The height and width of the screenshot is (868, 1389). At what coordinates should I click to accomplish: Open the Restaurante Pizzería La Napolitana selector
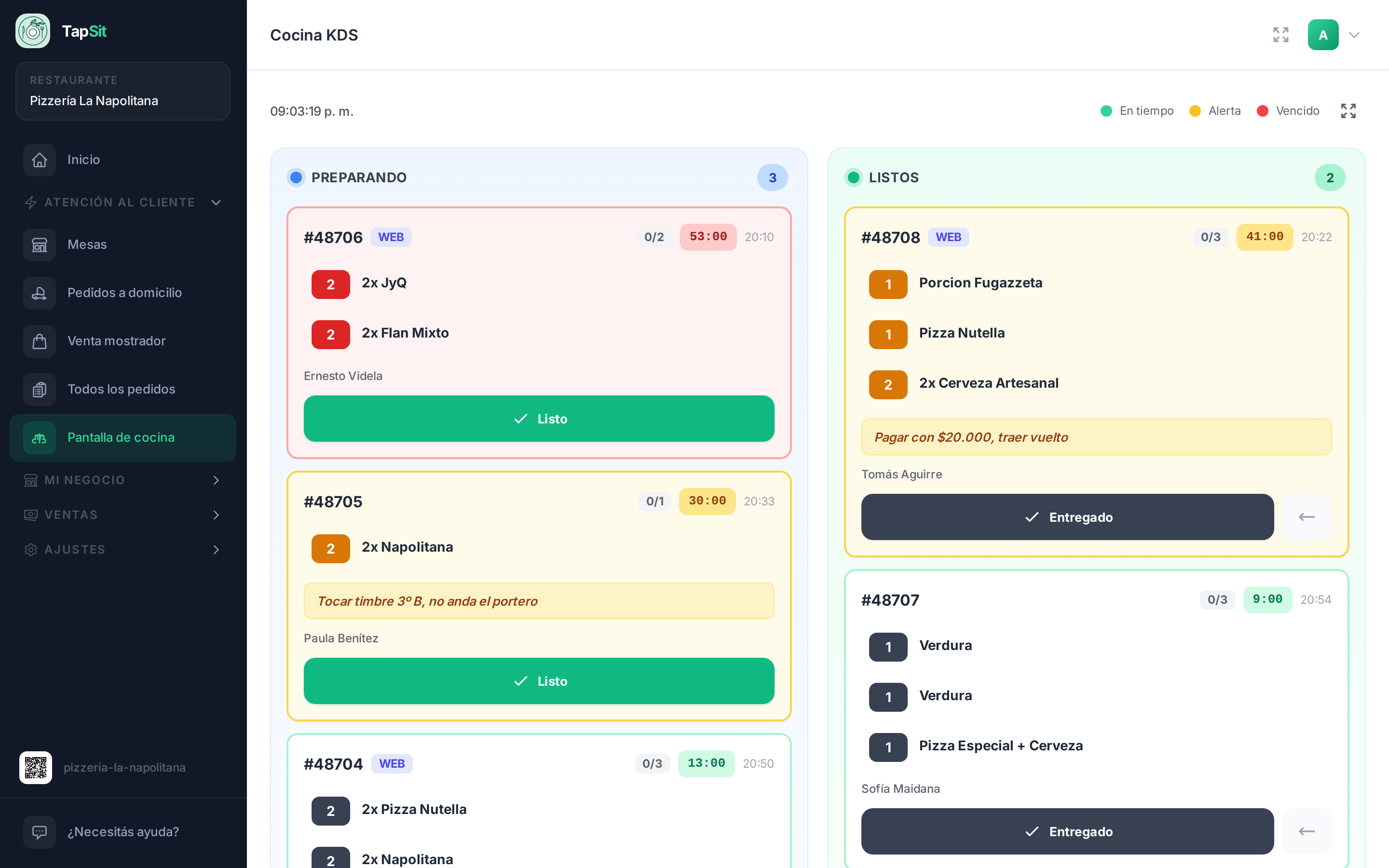(123, 91)
